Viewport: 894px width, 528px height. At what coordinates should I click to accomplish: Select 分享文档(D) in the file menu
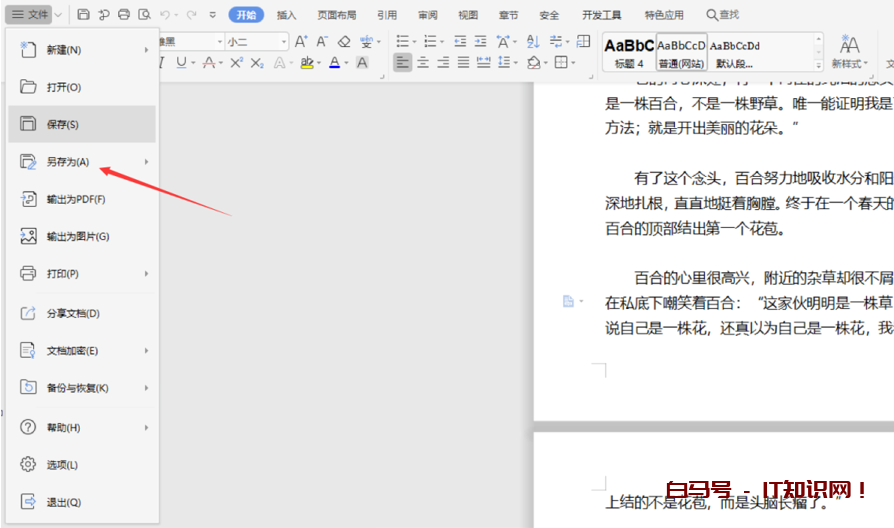point(82,314)
